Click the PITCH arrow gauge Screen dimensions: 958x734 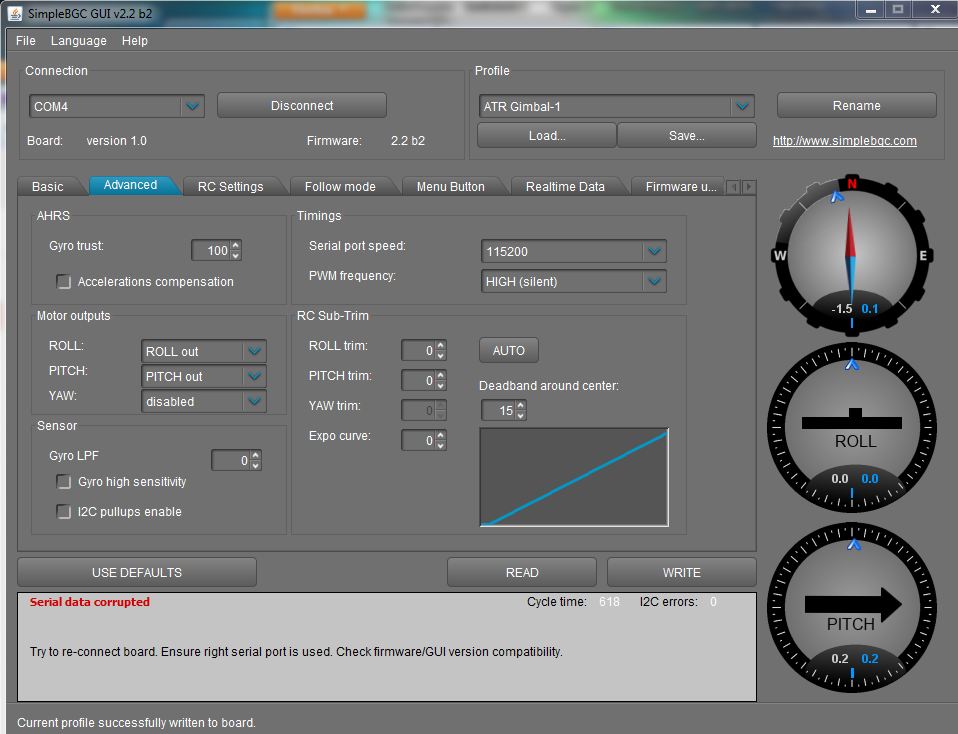852,605
